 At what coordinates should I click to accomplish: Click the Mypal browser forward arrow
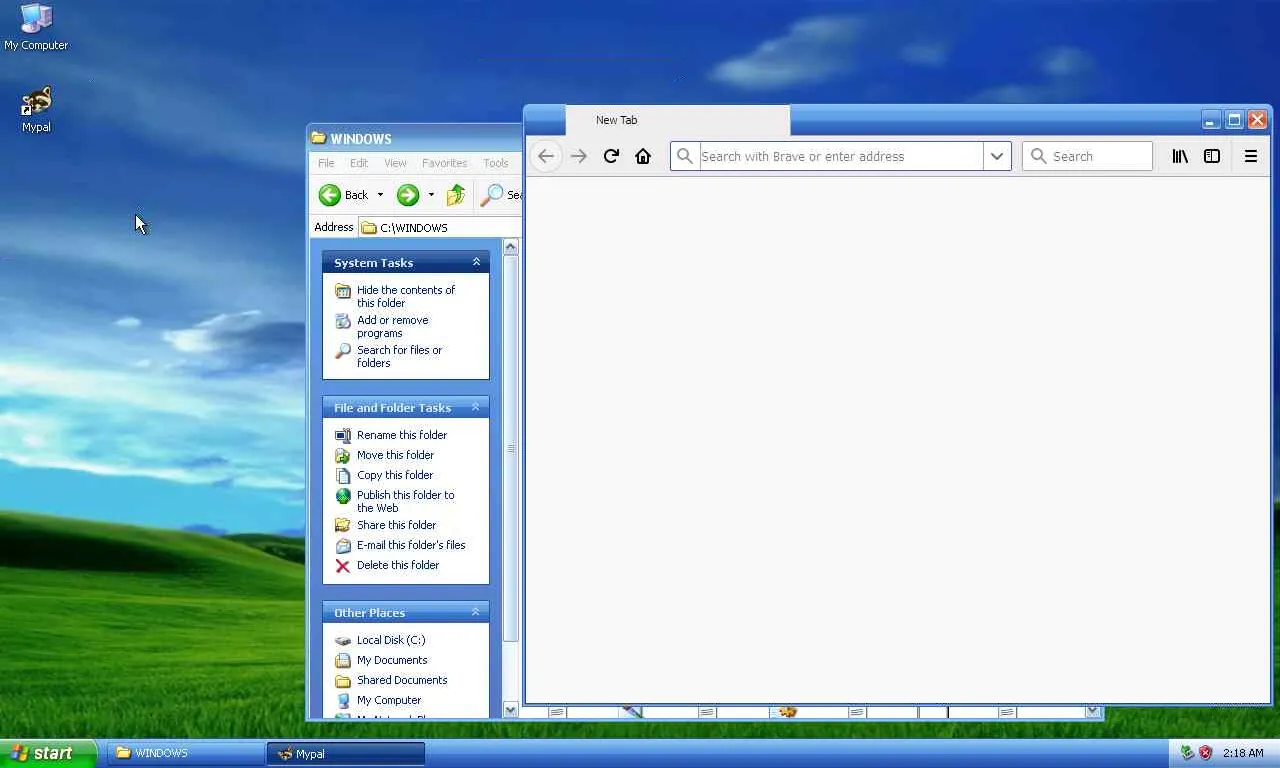point(579,156)
